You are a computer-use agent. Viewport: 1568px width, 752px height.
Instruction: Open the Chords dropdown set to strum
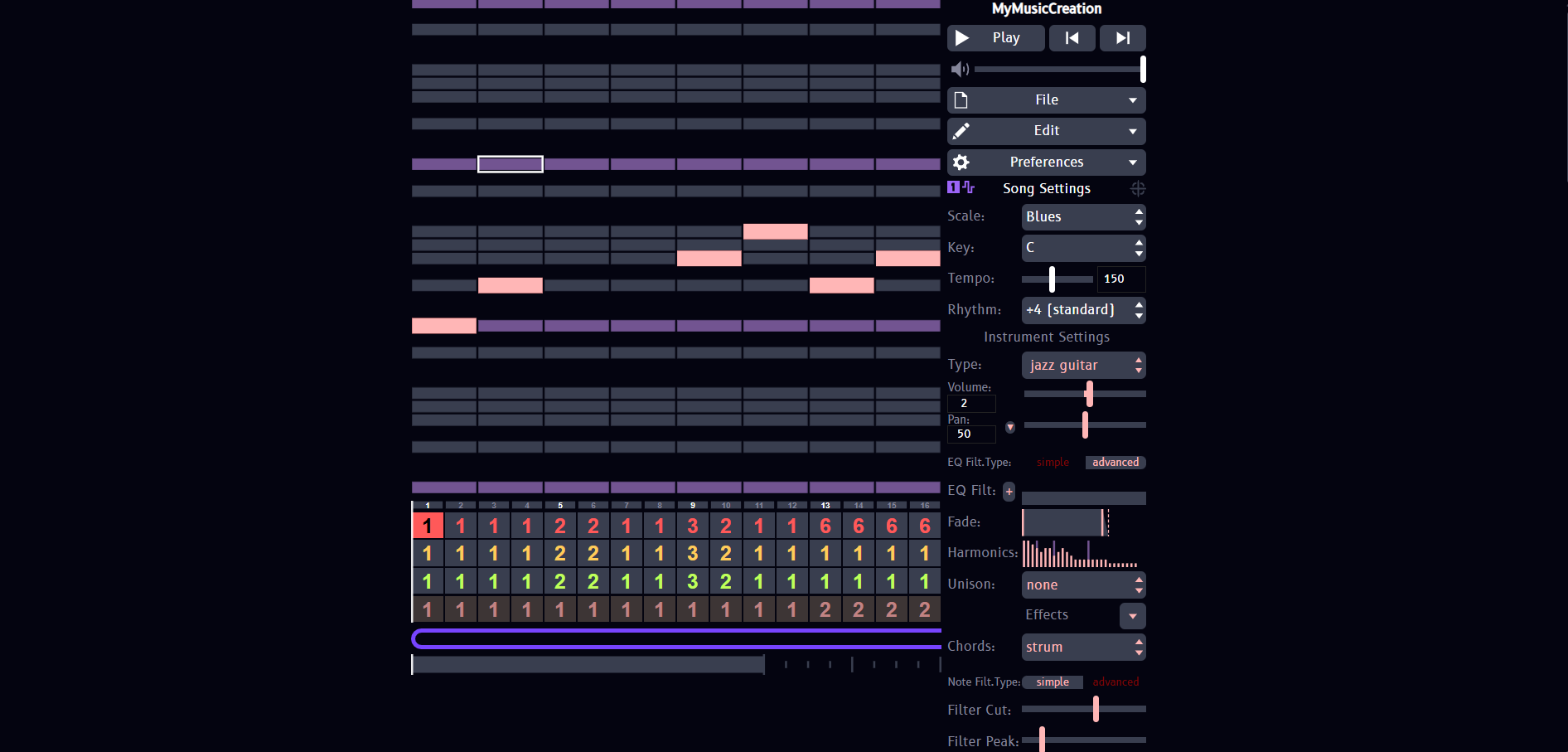(1083, 648)
